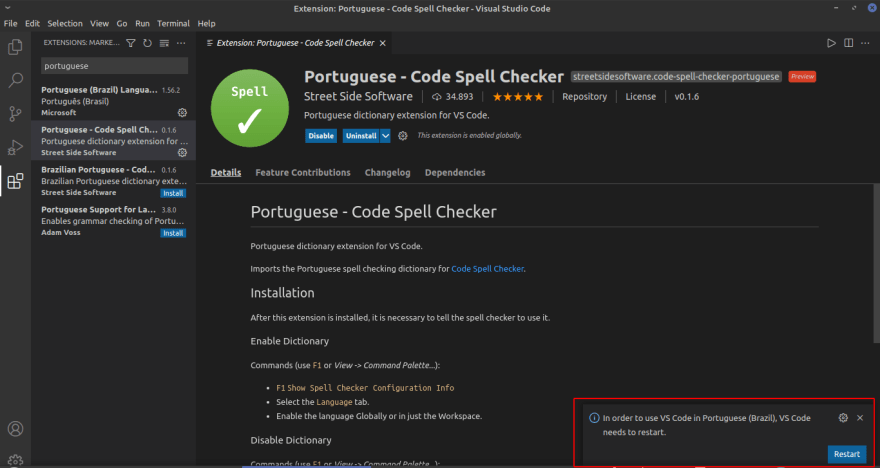Open the Search view in activity bar
Screen dimensions: 880x468
(15, 81)
